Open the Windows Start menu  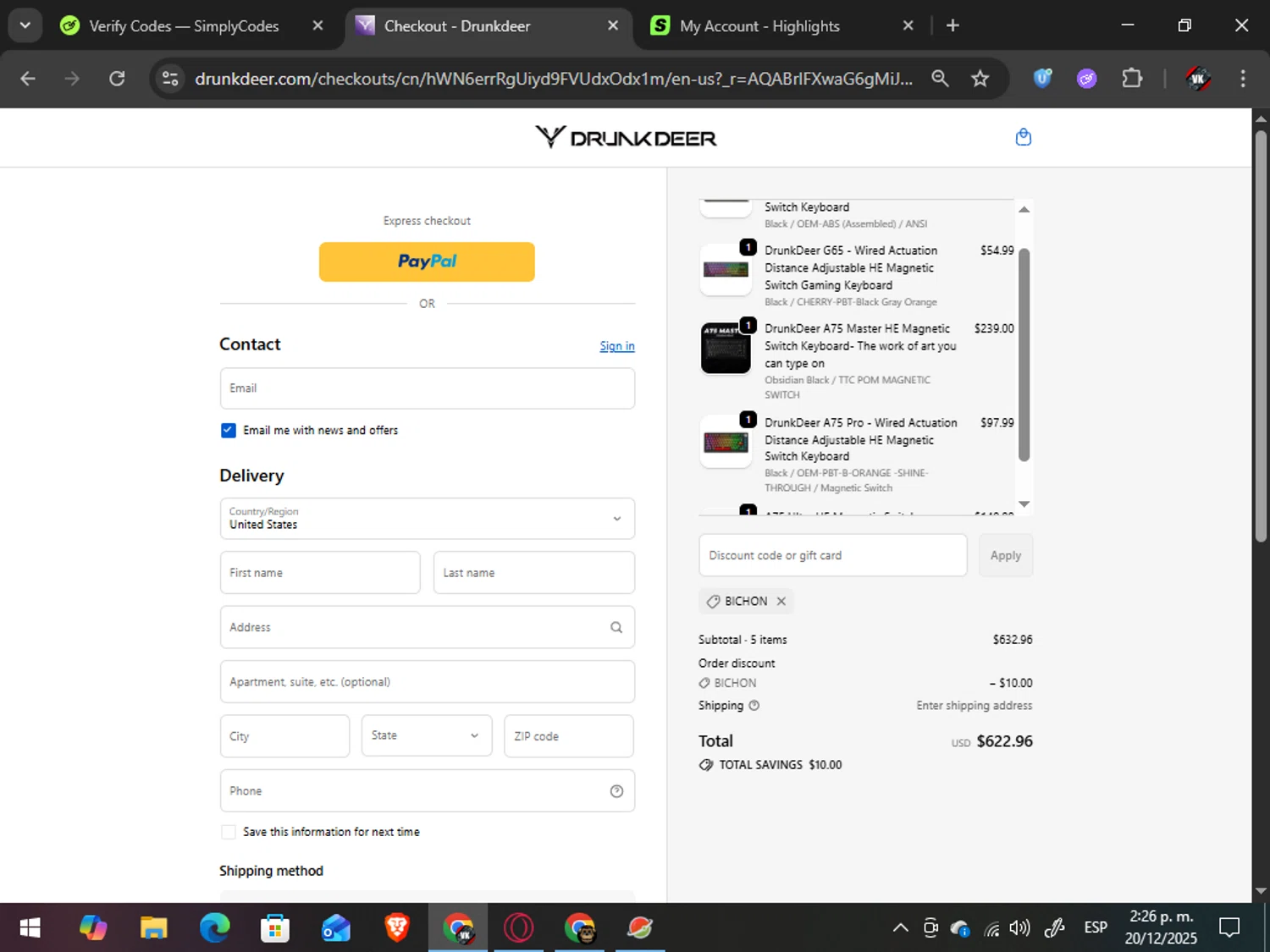[x=30, y=928]
